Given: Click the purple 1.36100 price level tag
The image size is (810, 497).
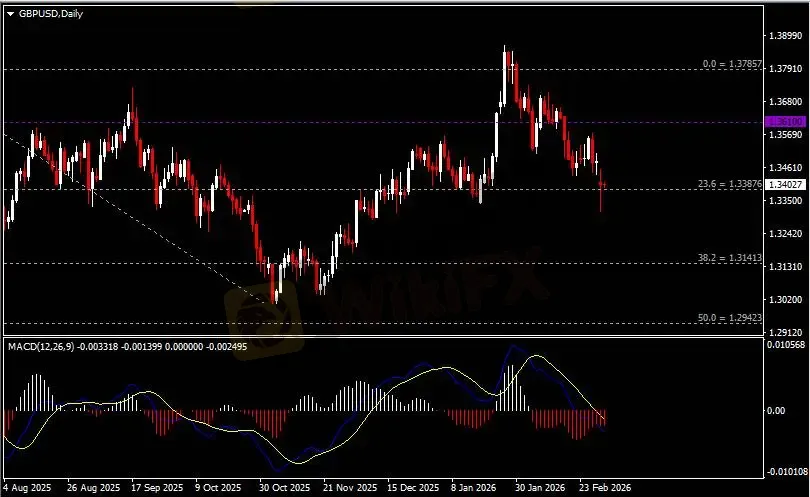Looking at the screenshot, I should (785, 122).
